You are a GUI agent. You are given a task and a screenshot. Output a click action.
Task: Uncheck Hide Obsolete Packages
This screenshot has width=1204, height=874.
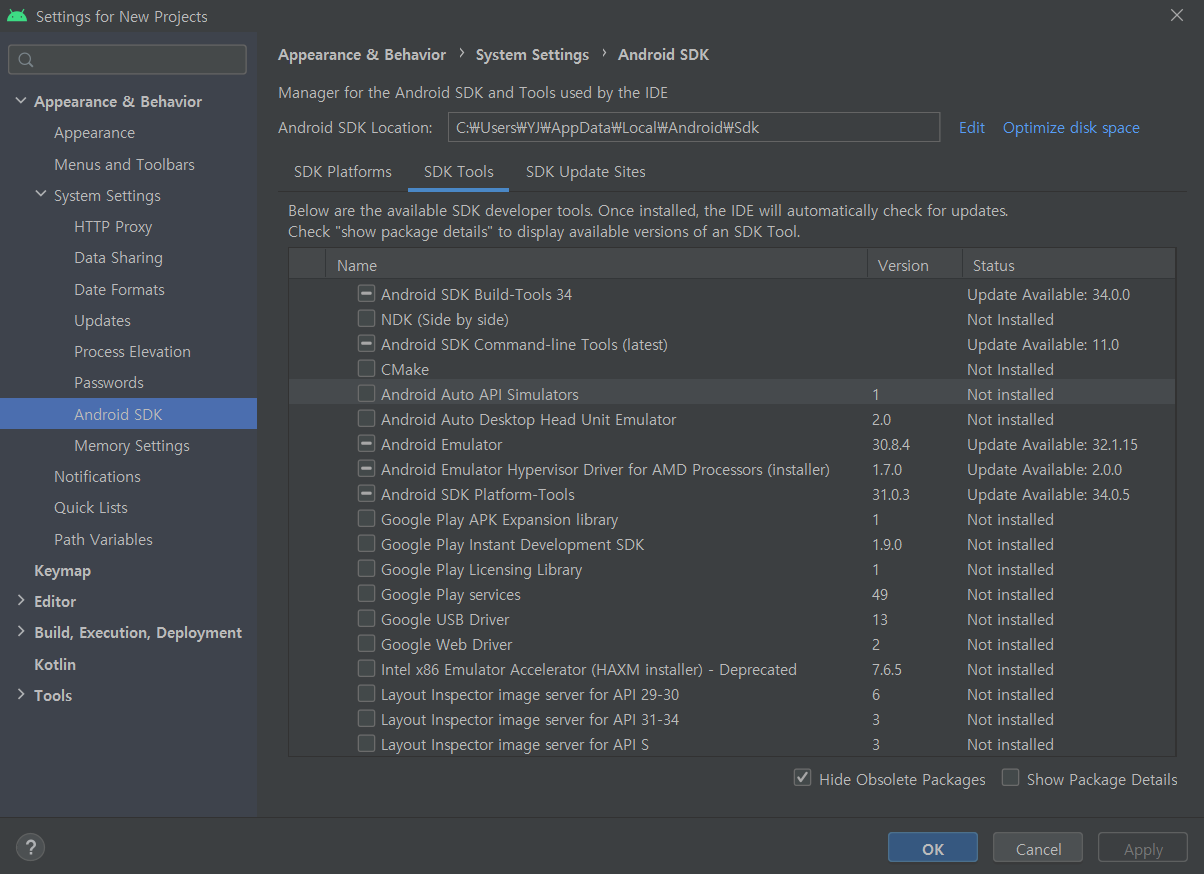pyautogui.click(x=802, y=778)
